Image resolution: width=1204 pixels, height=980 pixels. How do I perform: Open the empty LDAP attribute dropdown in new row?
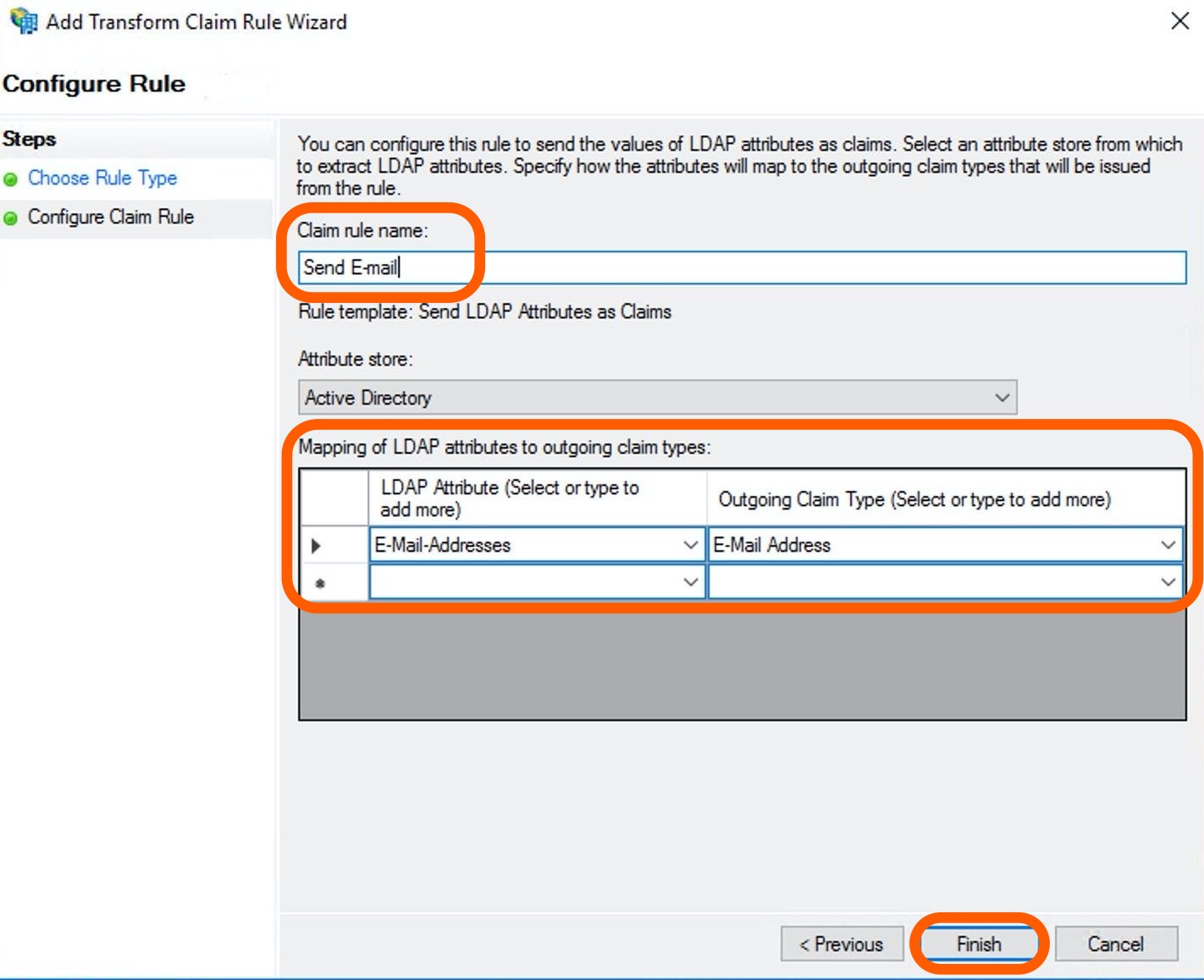click(x=690, y=582)
